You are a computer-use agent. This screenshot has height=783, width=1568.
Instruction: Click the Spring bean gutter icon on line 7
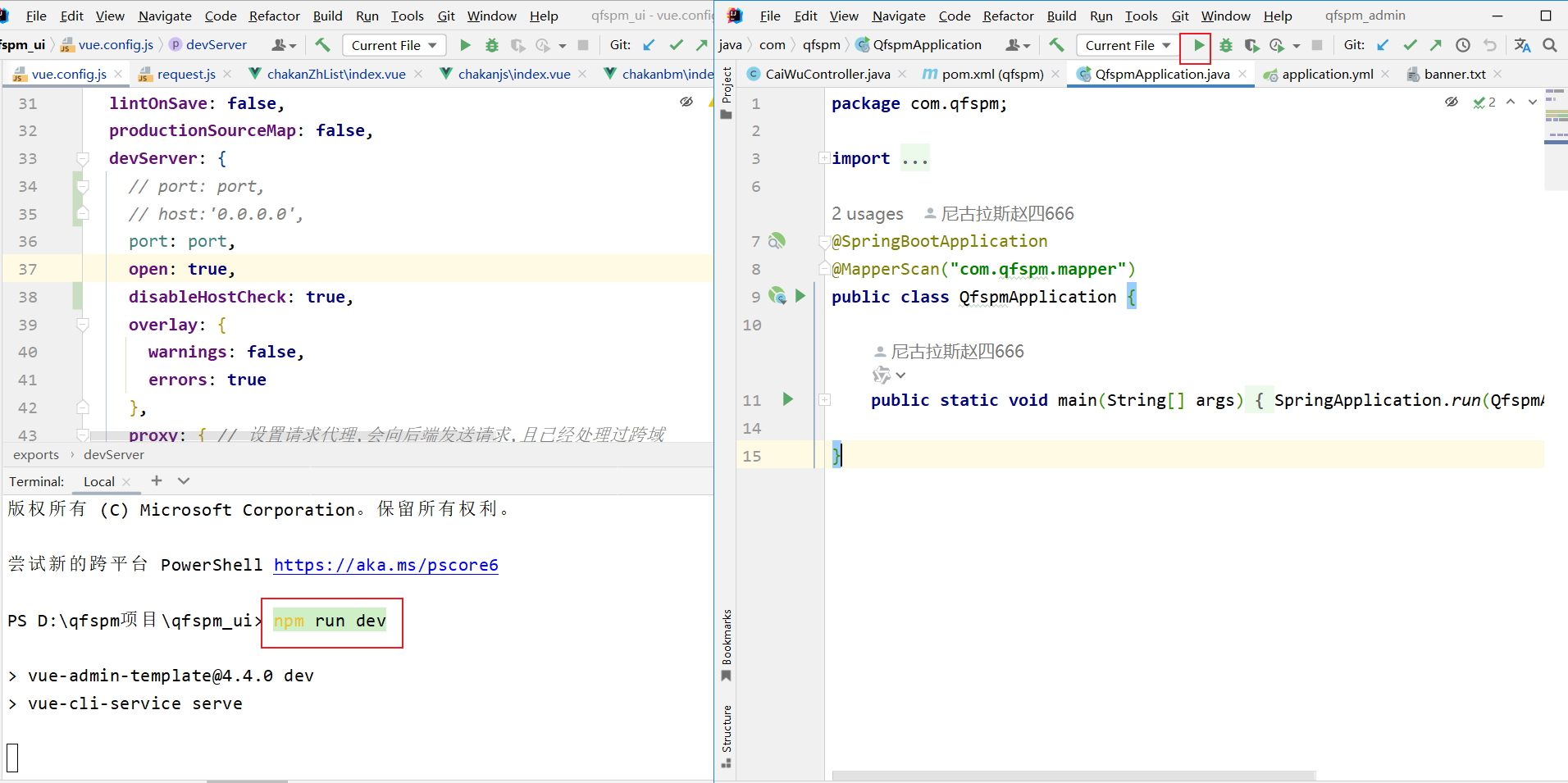(777, 241)
